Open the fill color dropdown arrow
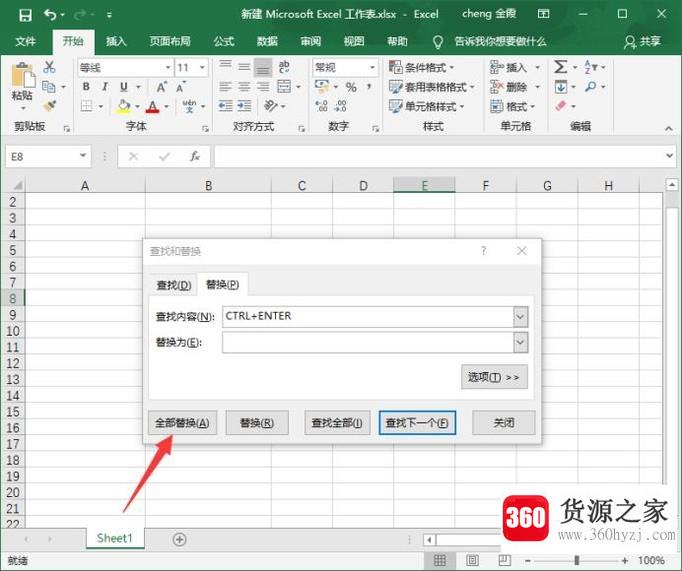 (x=138, y=106)
